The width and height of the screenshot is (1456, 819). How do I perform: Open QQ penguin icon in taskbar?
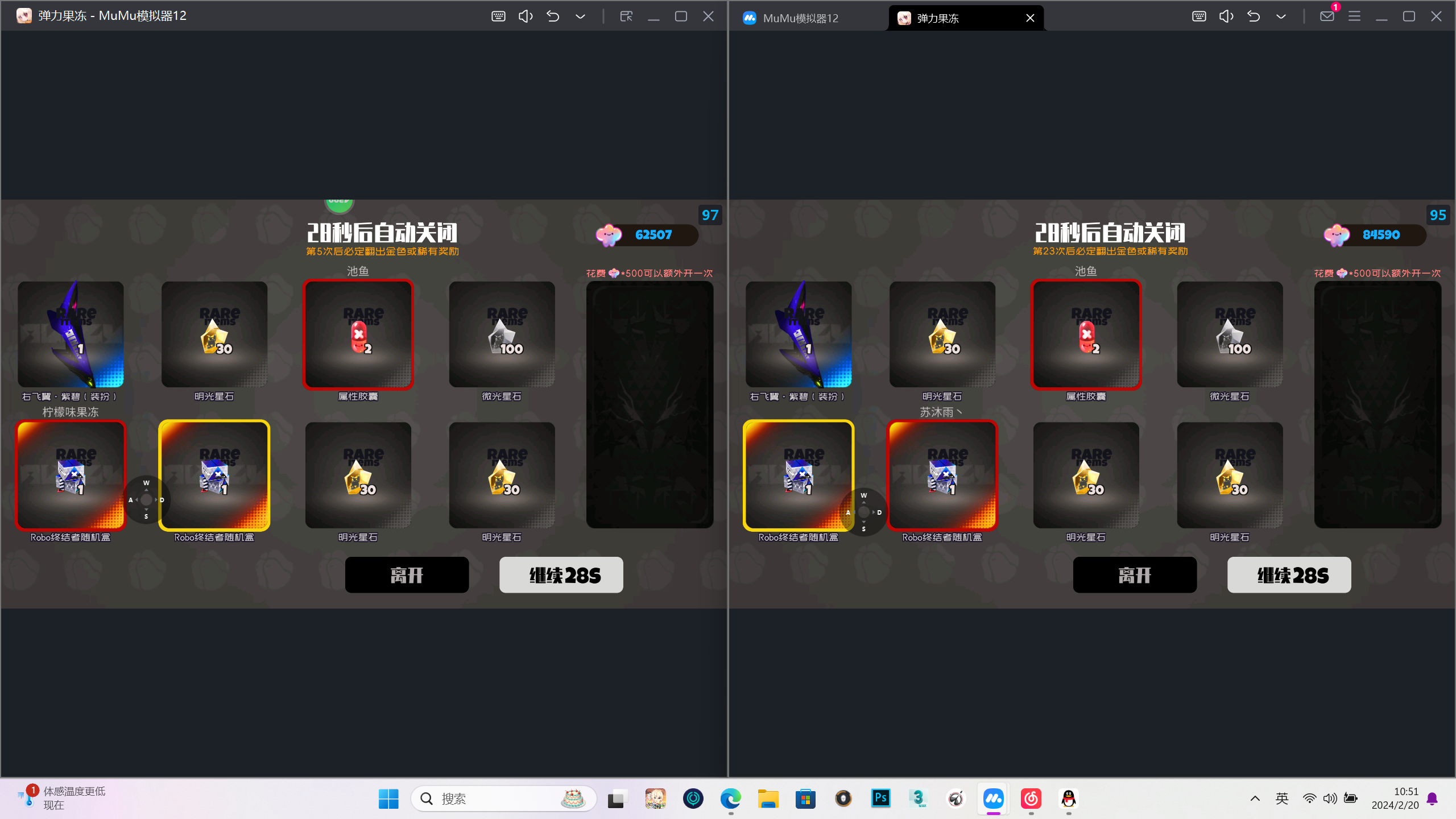(1069, 799)
